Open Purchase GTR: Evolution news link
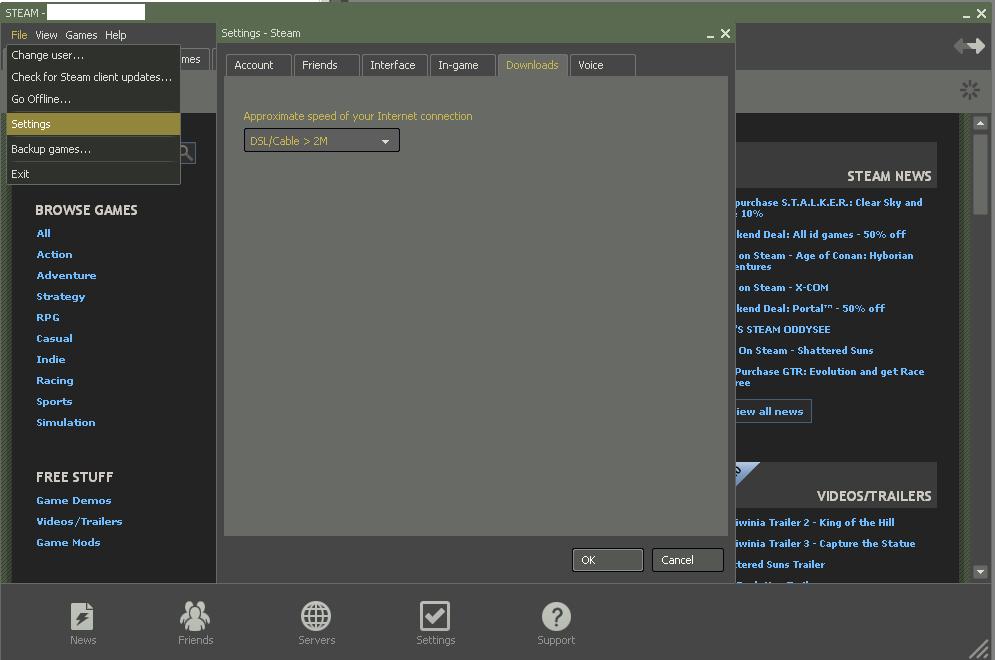 [x=830, y=377]
